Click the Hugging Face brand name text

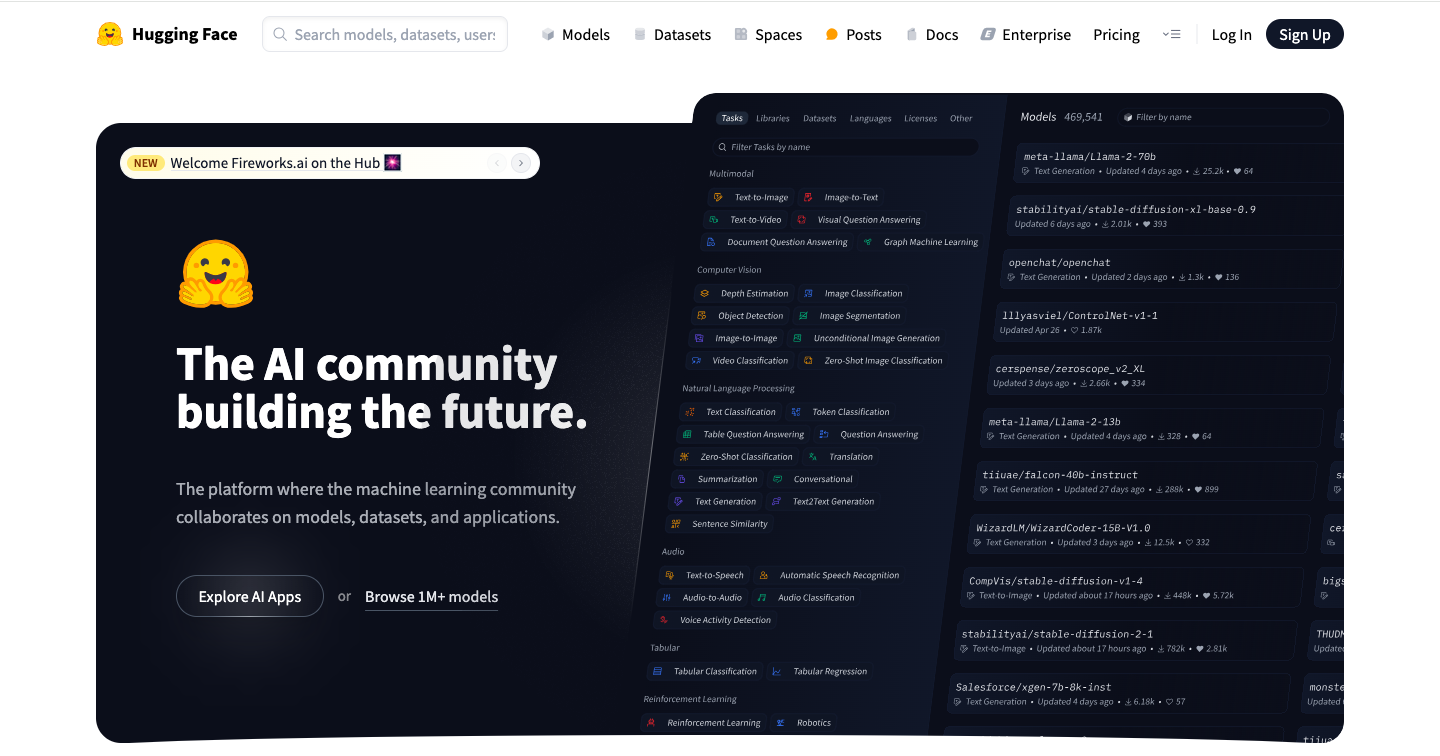click(185, 34)
